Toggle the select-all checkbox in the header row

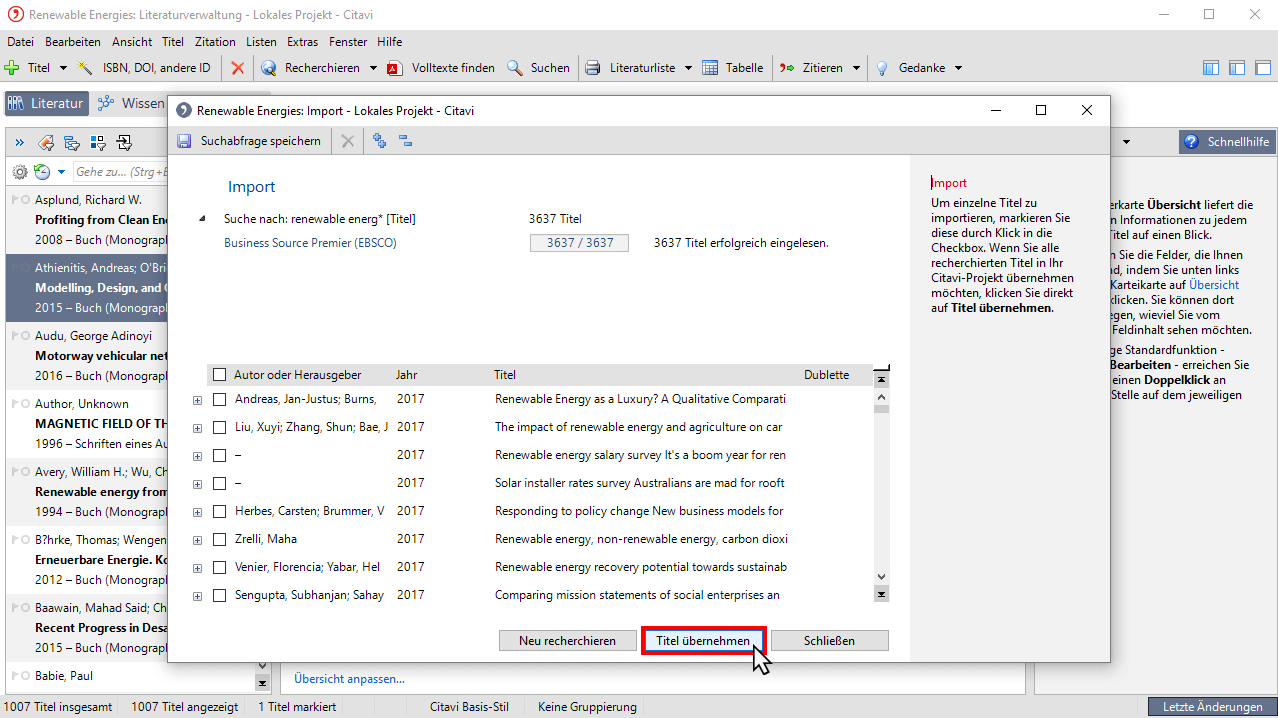point(220,375)
